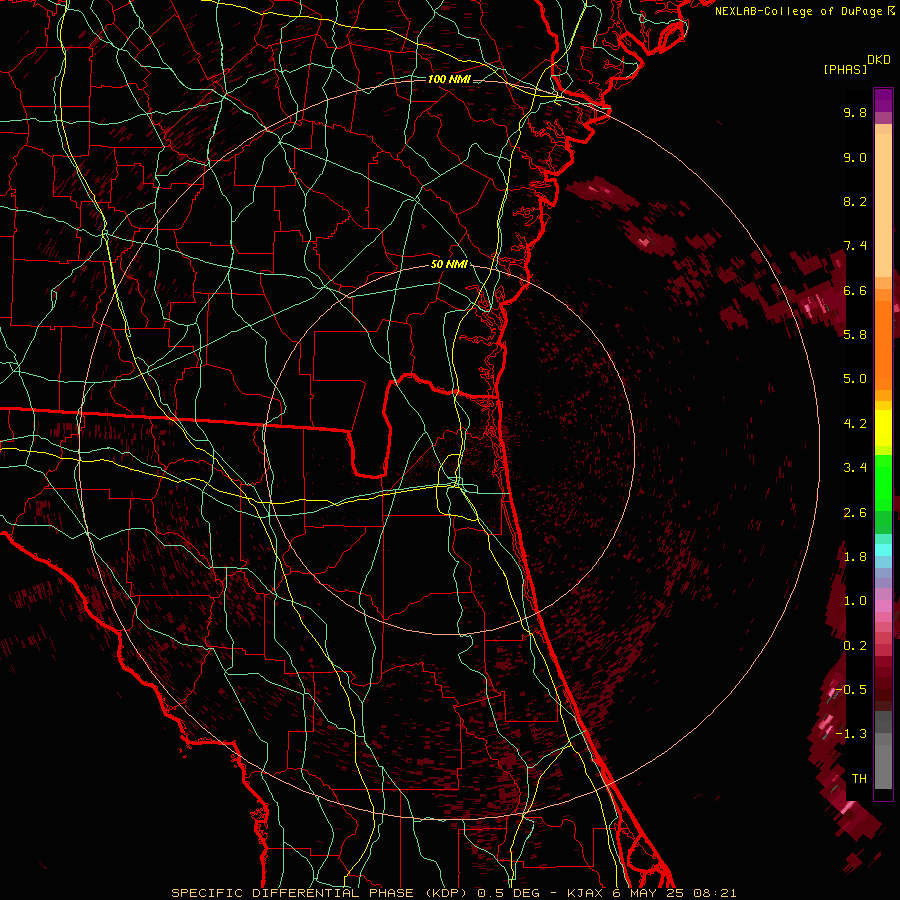Select the 1.8 scale label

[855, 557]
